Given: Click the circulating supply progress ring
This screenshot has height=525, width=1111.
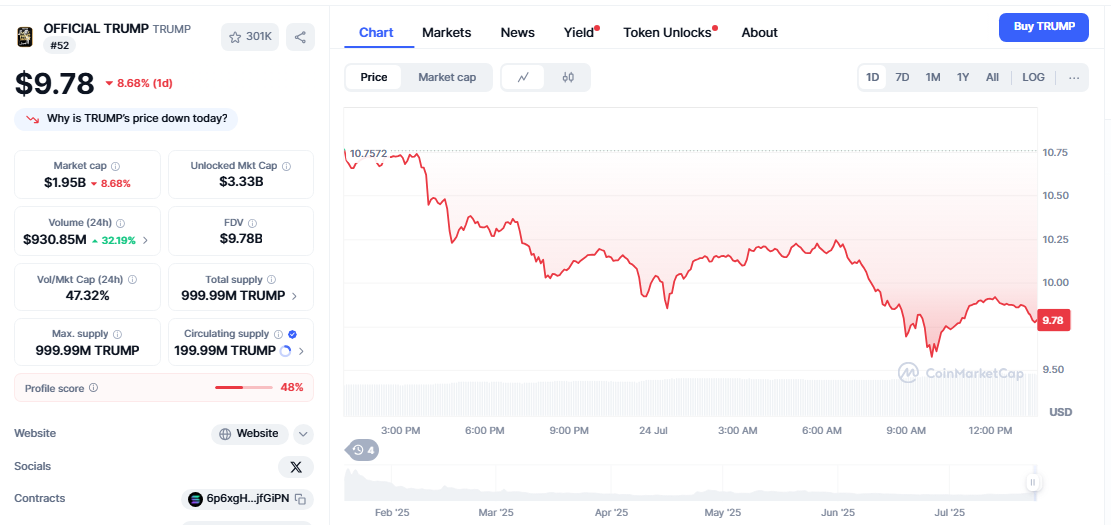Looking at the screenshot, I should (286, 351).
